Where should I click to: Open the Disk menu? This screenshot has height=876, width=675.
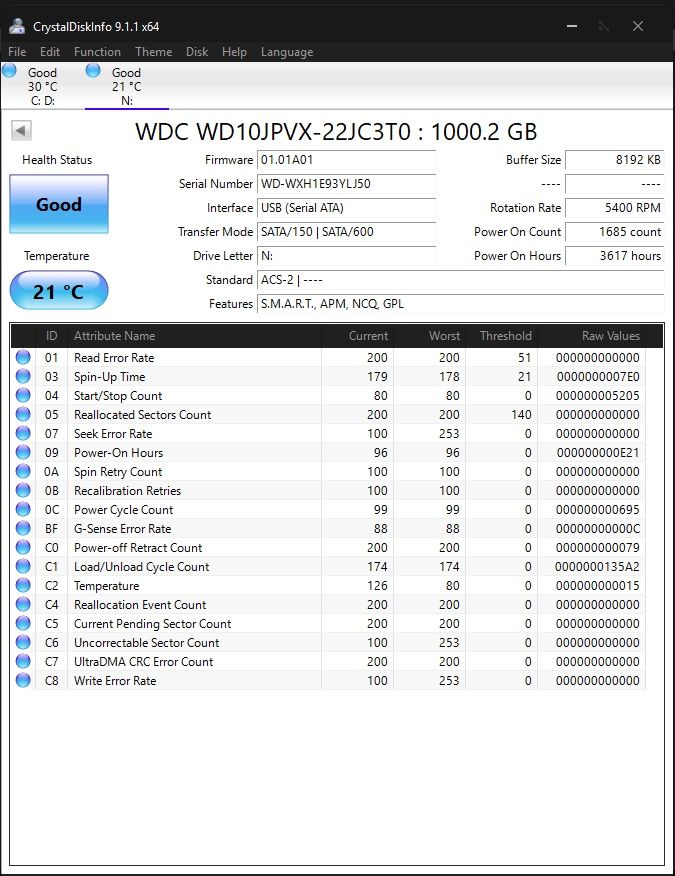click(x=197, y=52)
